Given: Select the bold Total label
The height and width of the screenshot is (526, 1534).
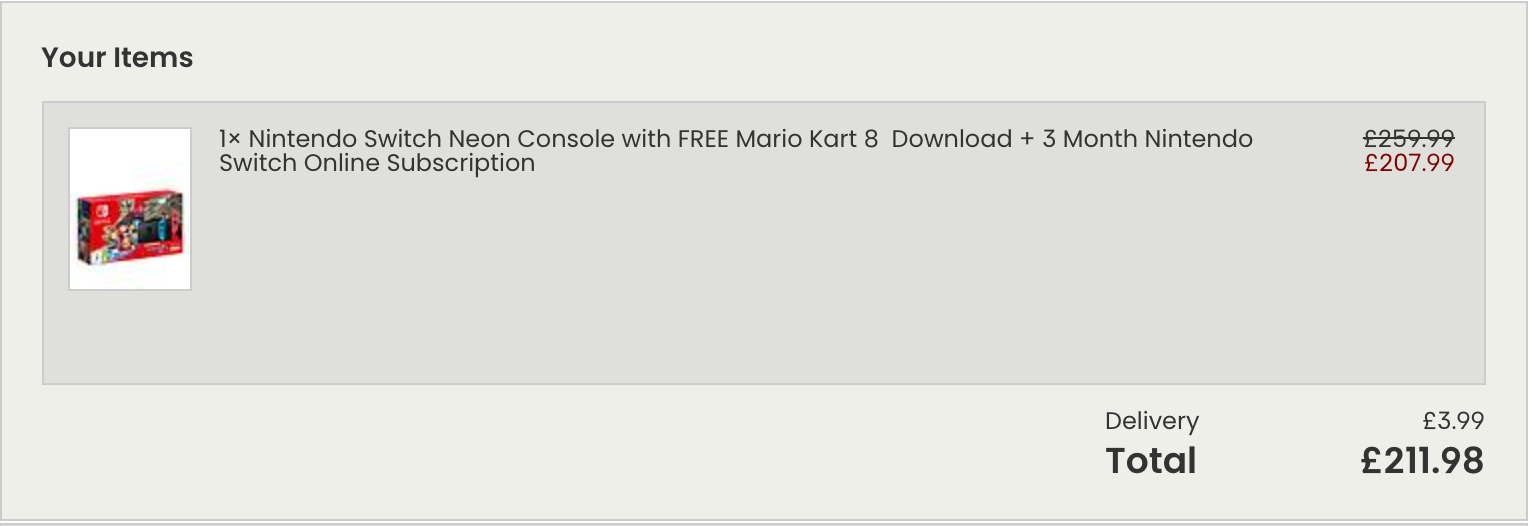Looking at the screenshot, I should click(1151, 460).
